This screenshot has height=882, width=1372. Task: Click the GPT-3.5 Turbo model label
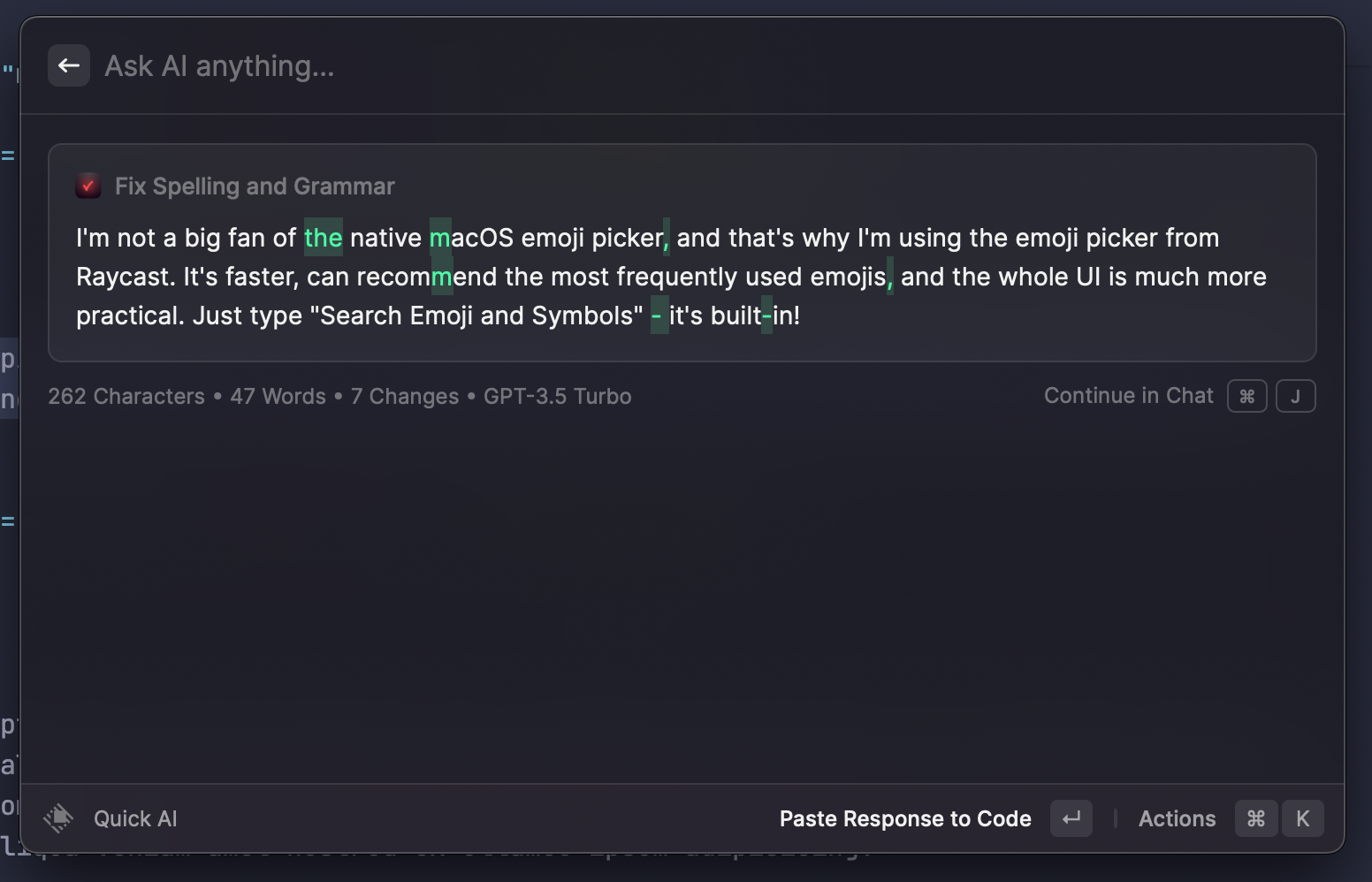pyautogui.click(x=557, y=396)
